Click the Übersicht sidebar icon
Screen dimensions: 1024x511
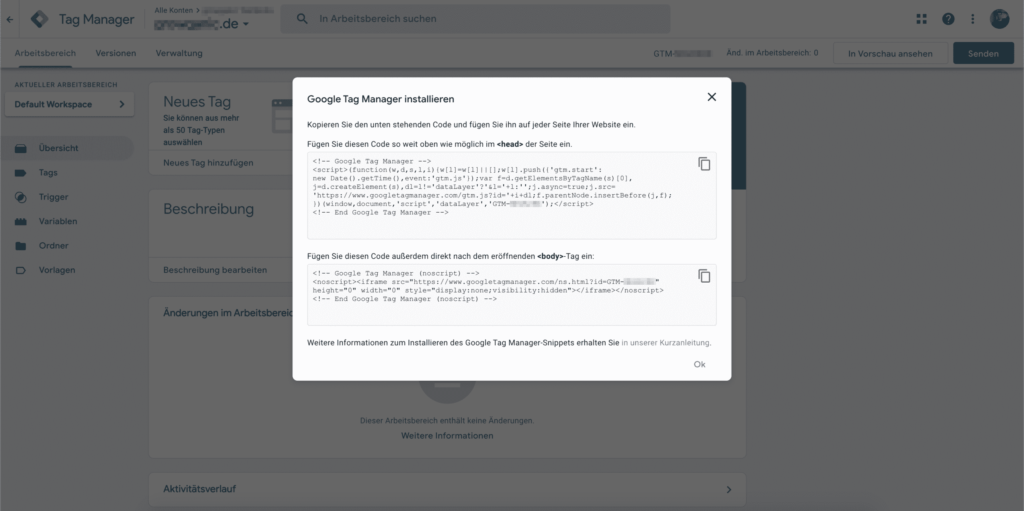21,148
